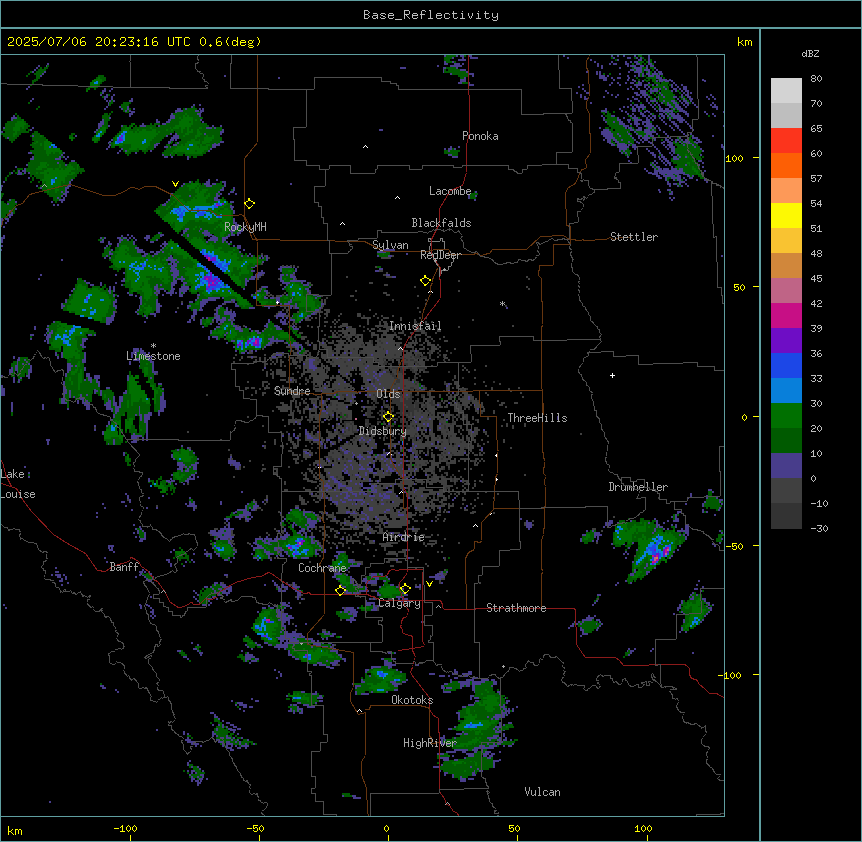Click the yellow diamond marker between Olds and Didsbury

(x=388, y=416)
